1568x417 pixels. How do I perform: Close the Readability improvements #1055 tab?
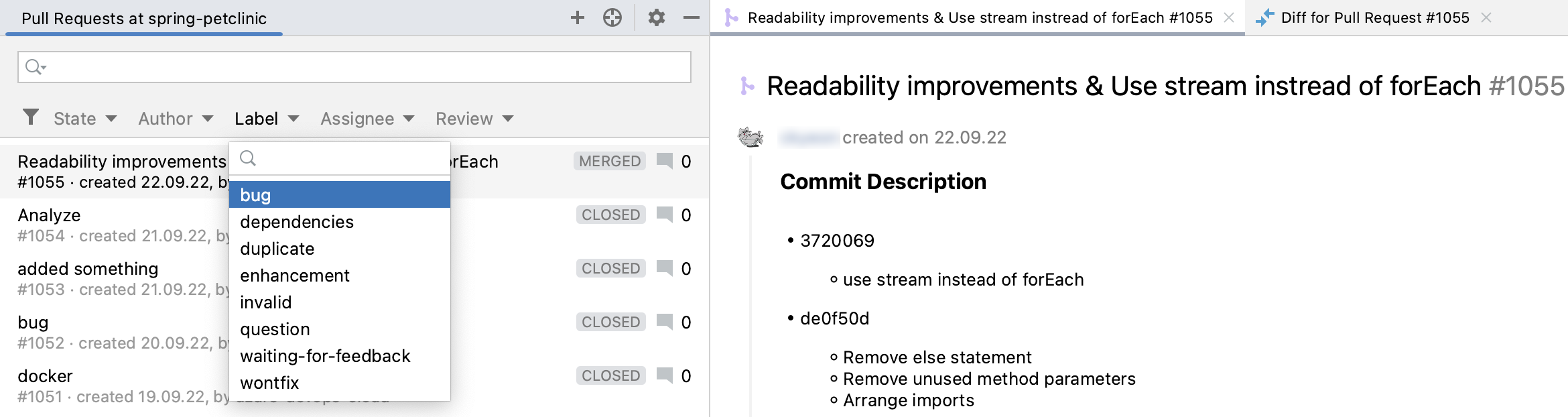click(x=1229, y=18)
